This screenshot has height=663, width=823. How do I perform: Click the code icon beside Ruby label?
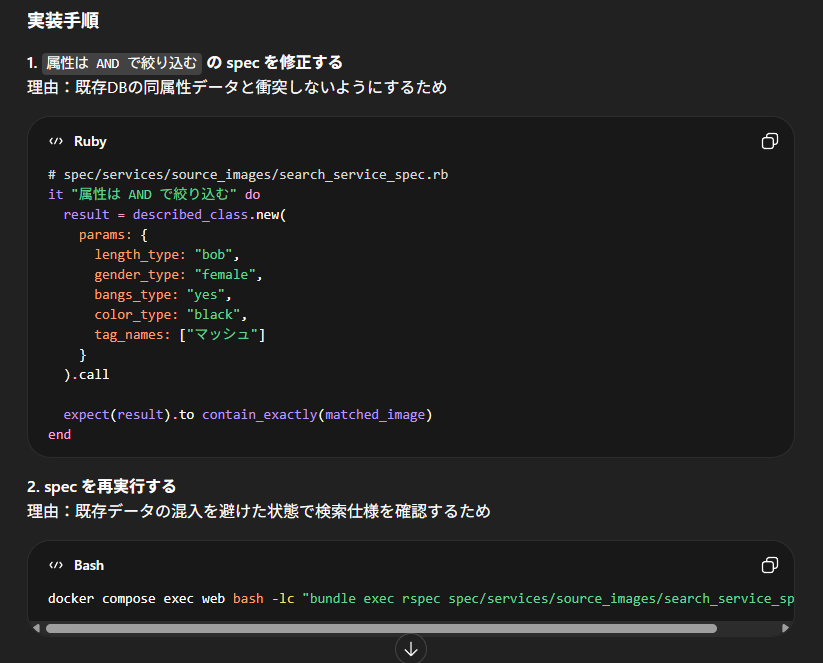click(56, 141)
